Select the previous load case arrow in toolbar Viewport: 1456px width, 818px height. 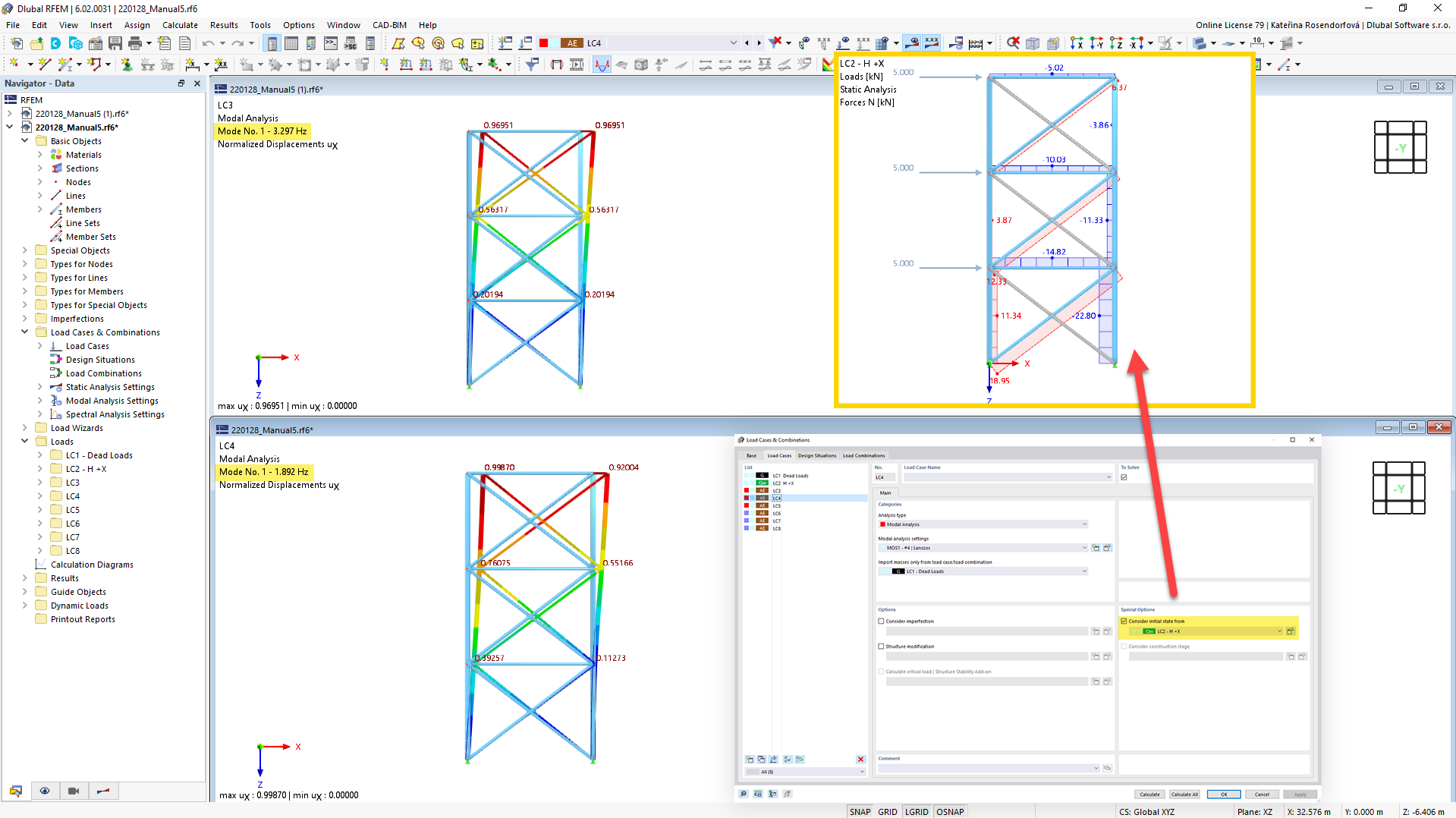coord(747,43)
